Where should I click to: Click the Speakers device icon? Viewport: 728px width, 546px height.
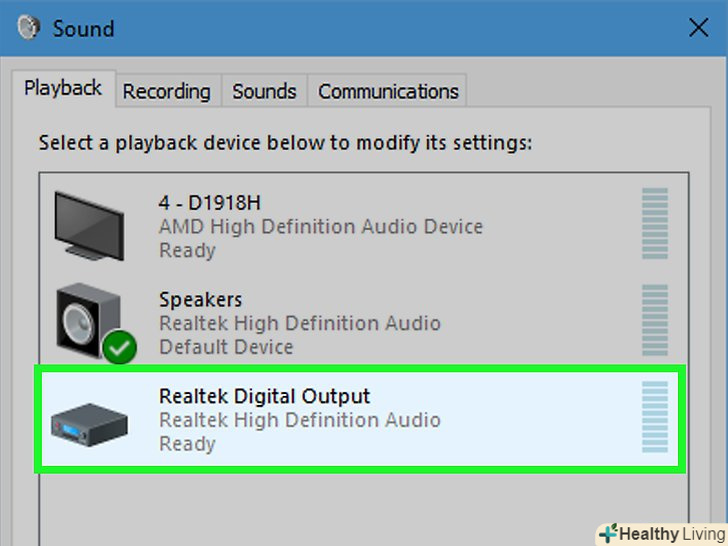88,318
